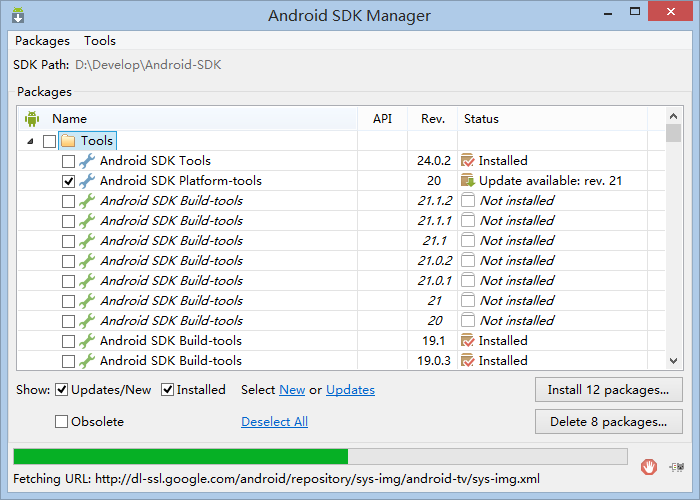This screenshot has height=500, width=700.
Task: Click installed status icon for SDK Tools
Action: tap(467, 161)
